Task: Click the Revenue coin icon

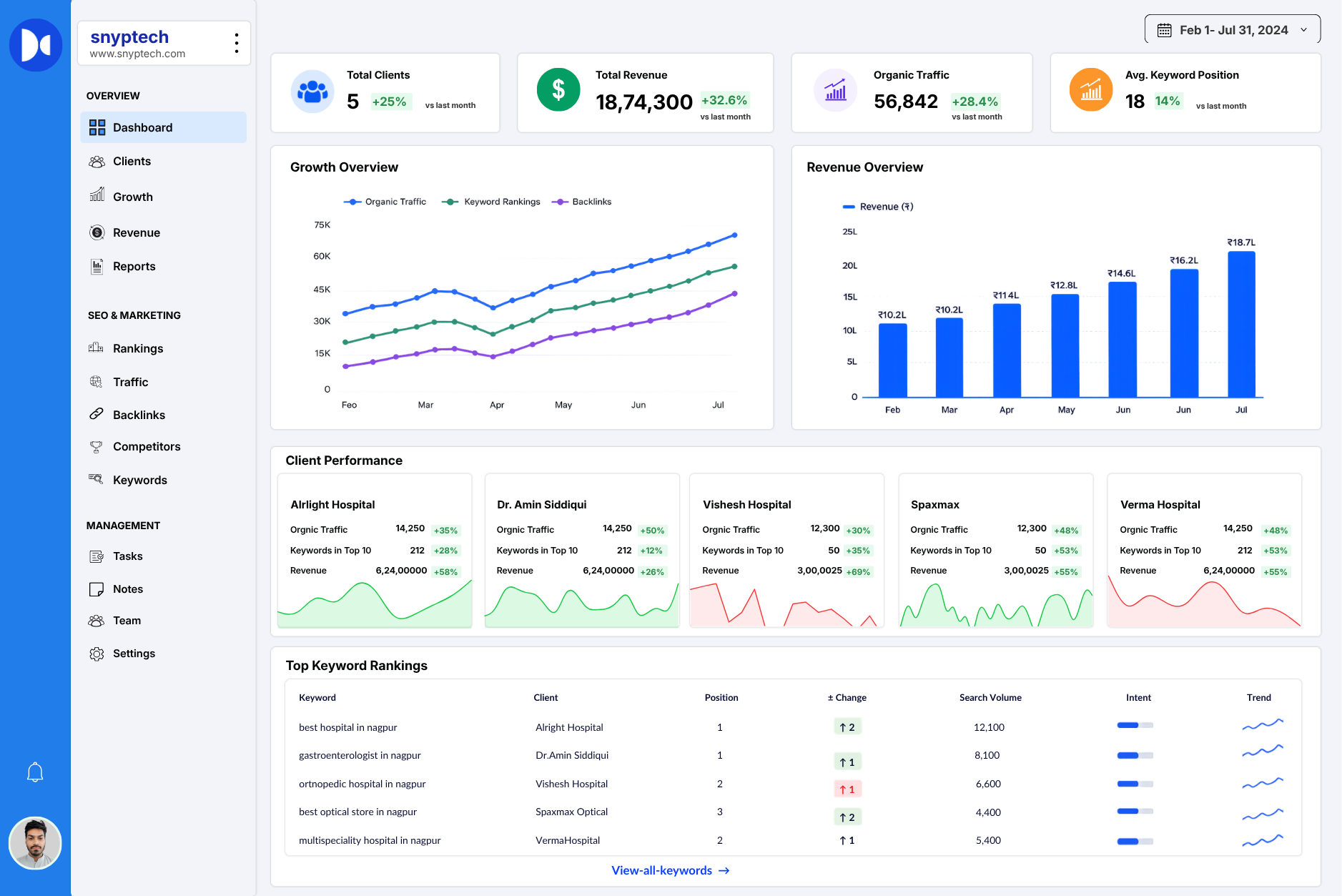Action: [x=97, y=232]
